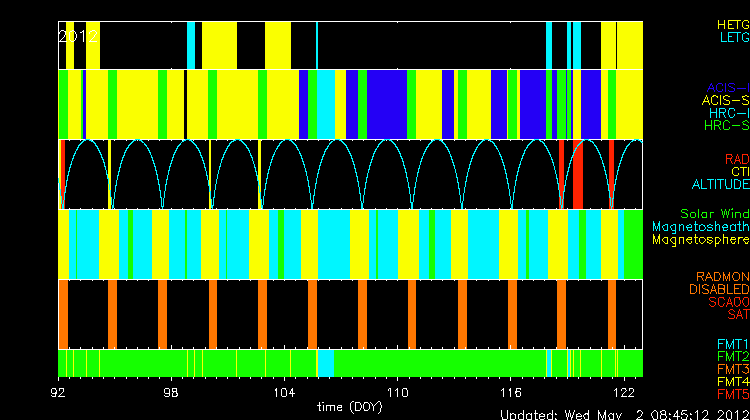750x420 pixels.
Task: Click the 2012 year label in plot
Action: 78,36
